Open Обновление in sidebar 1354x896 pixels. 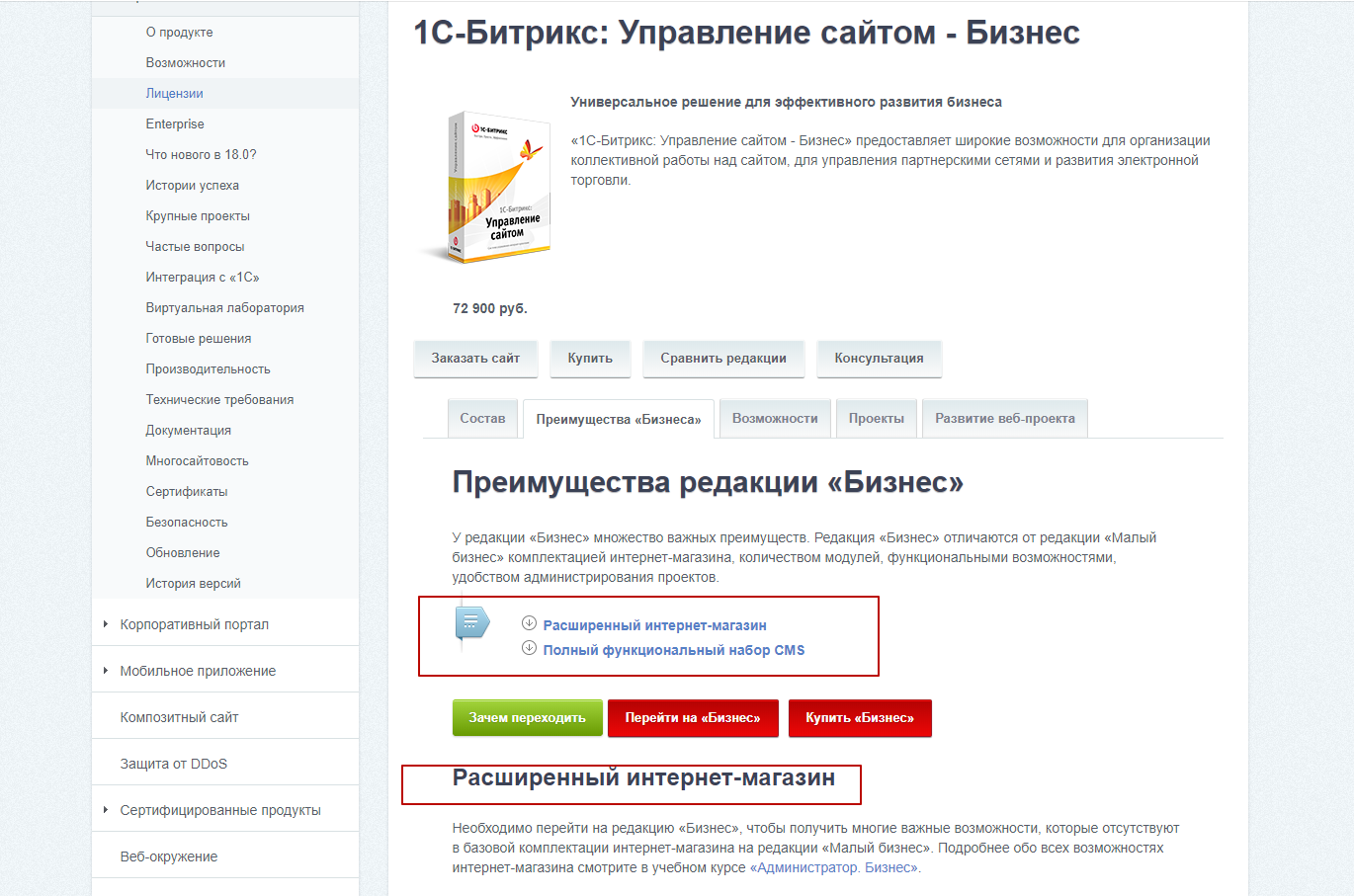pos(183,552)
